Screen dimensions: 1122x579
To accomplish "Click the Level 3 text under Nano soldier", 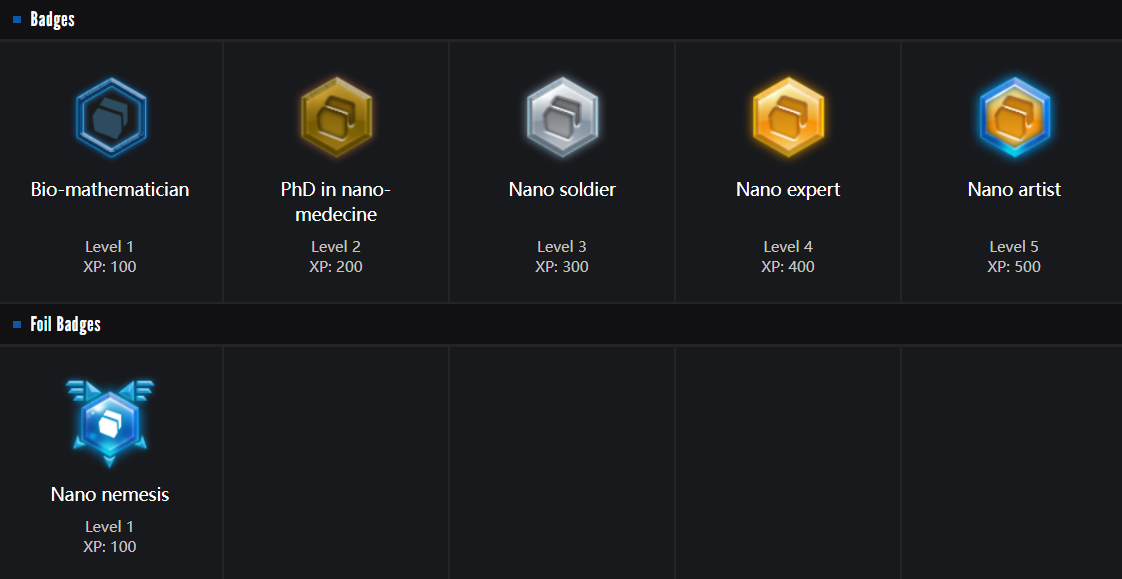I will [x=562, y=247].
